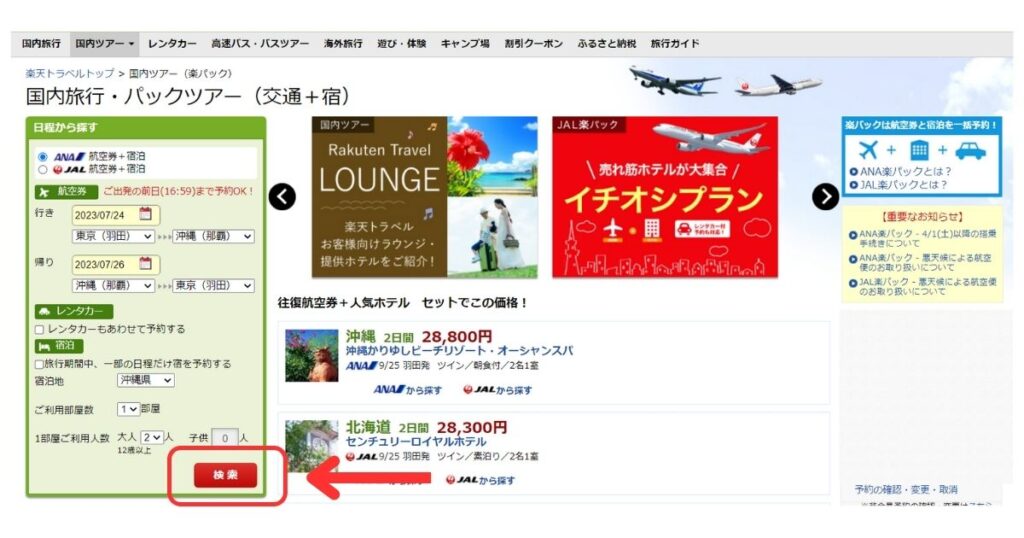Open the ふるさと納税 menu item
1024x538 pixels.
[x=607, y=44]
